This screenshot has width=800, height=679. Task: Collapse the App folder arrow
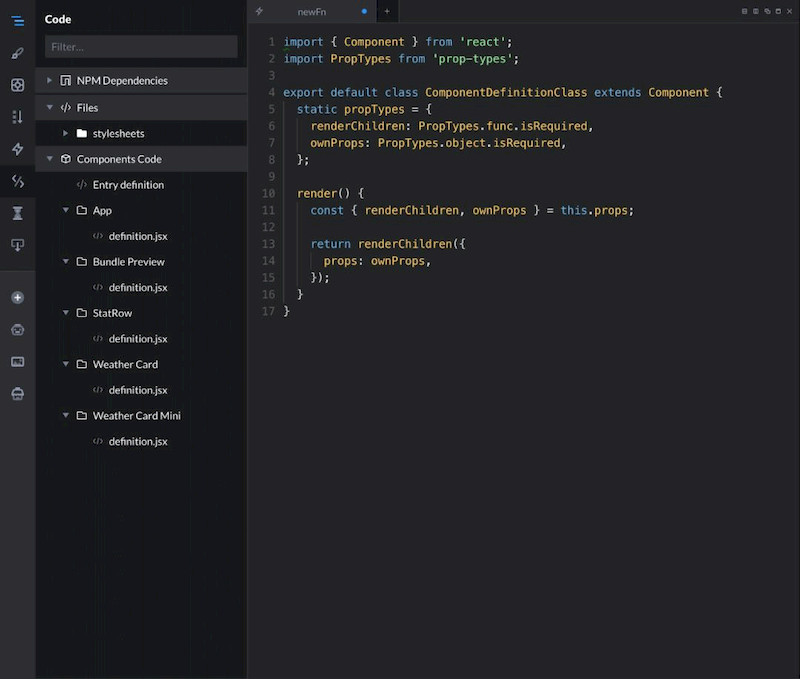[x=65, y=210]
